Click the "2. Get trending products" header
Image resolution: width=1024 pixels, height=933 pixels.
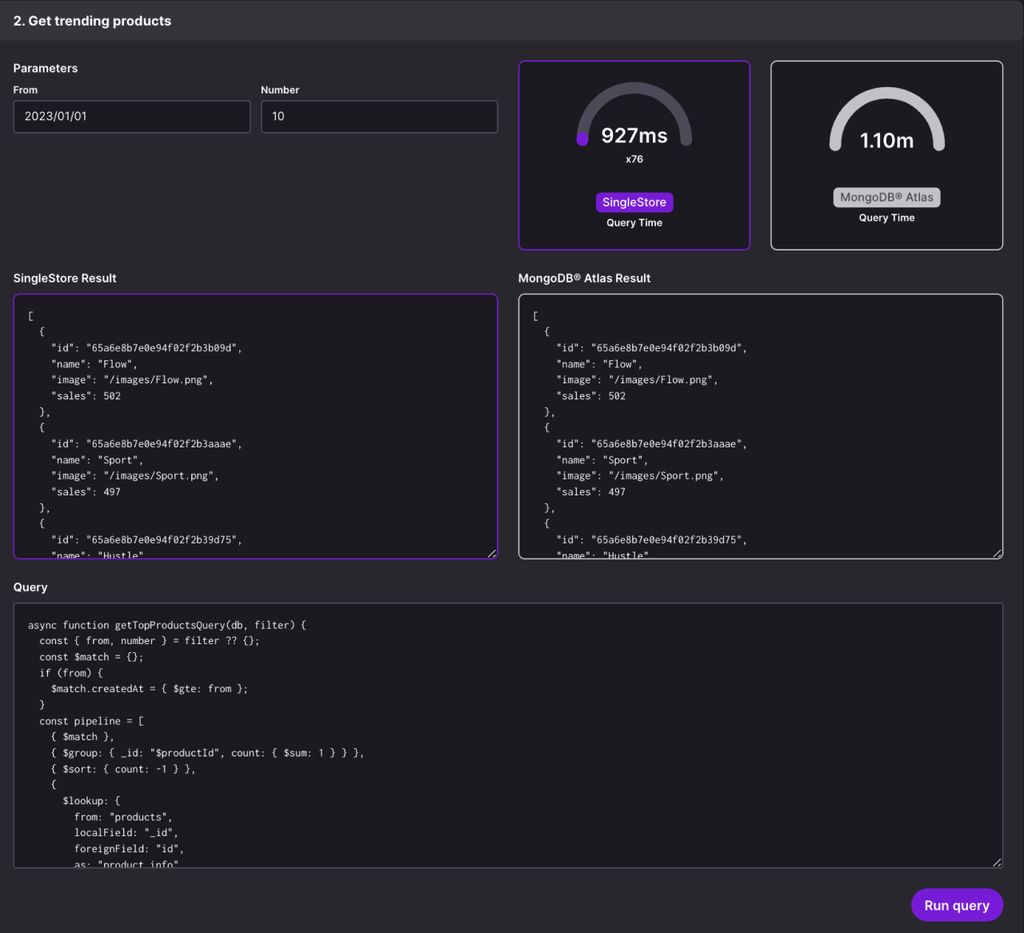pos(92,21)
